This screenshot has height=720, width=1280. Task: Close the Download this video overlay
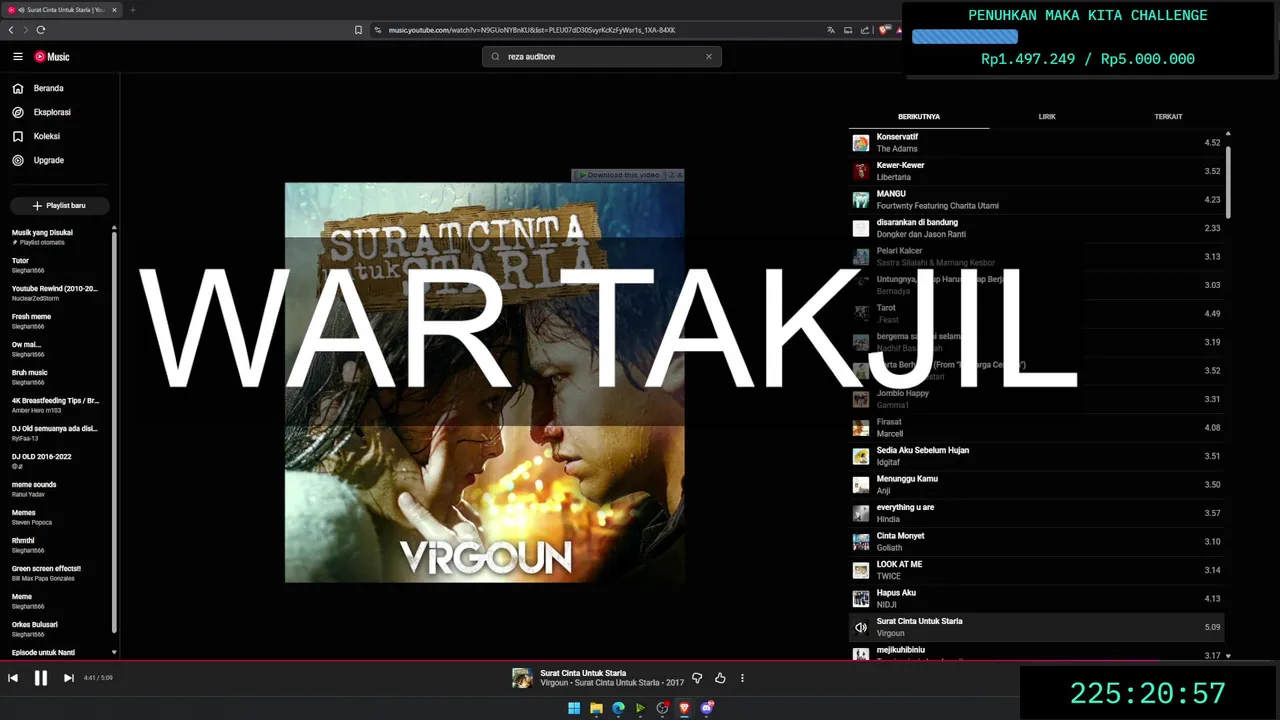tap(680, 175)
